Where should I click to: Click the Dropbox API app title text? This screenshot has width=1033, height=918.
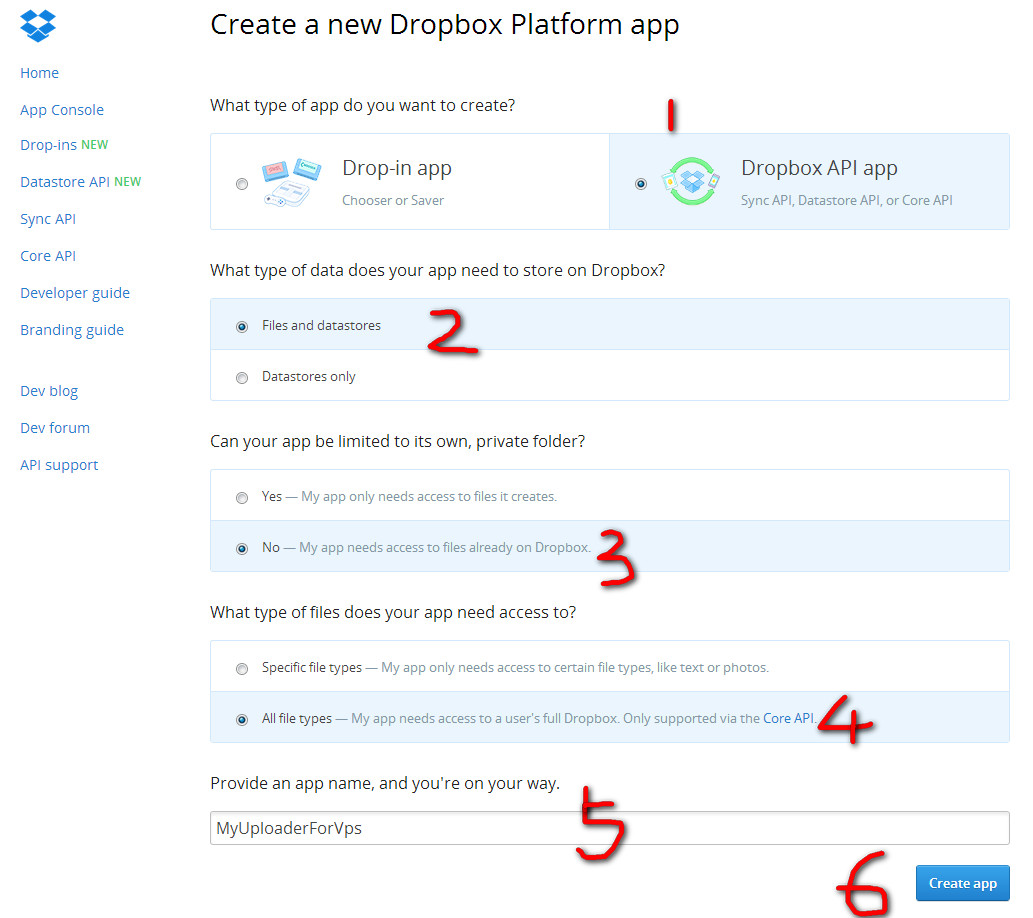coord(819,169)
